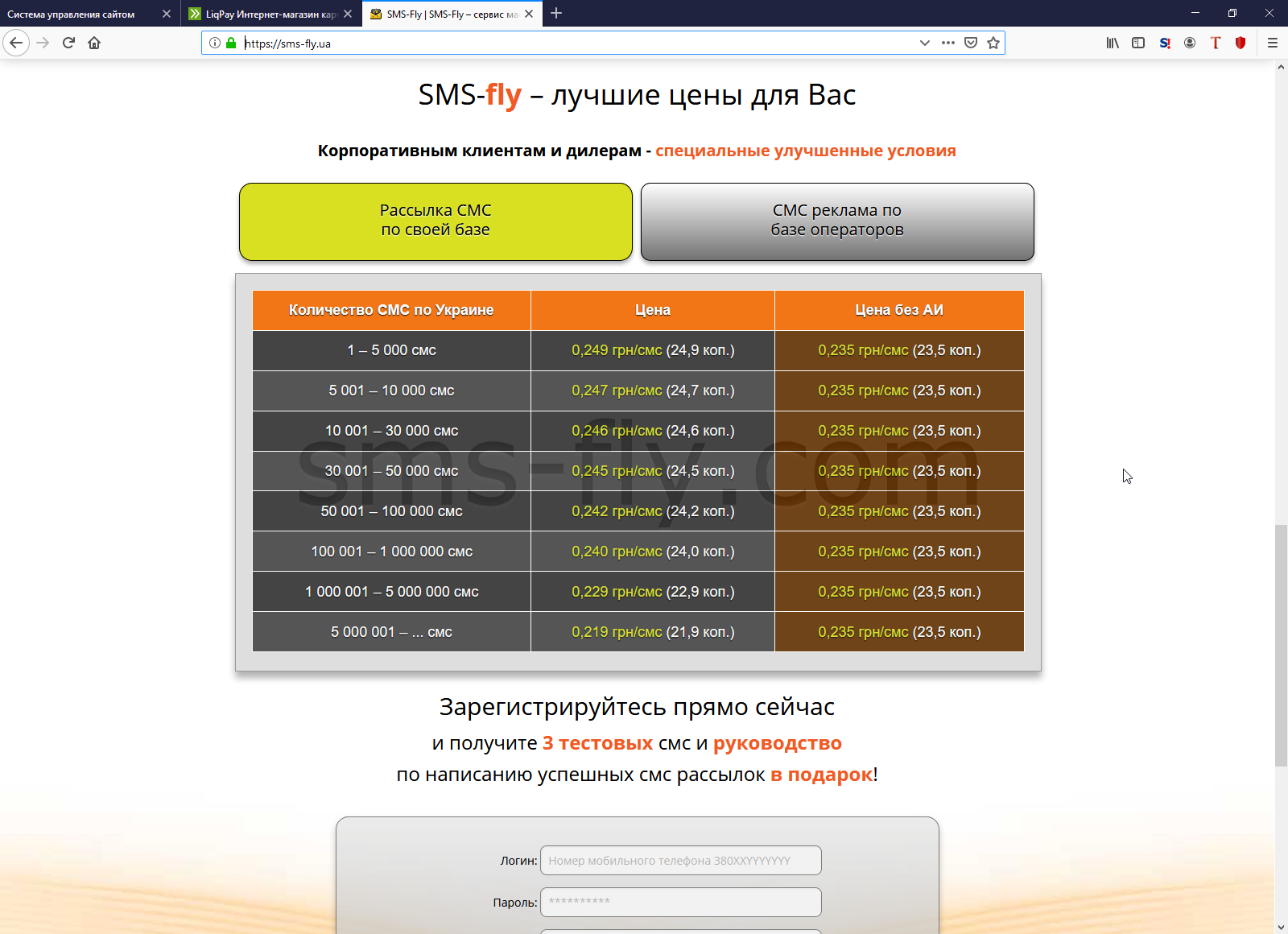Image resolution: width=1288 pixels, height=934 pixels.
Task: Open a new browser tab
Action: (x=556, y=13)
